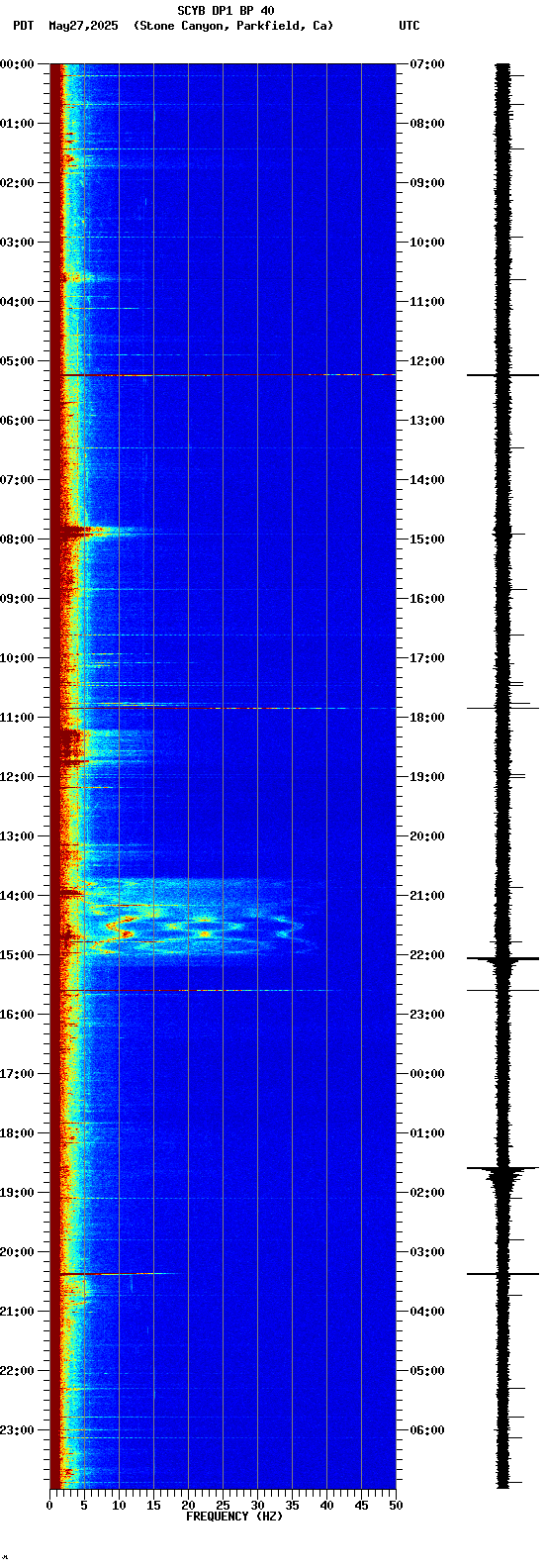Click the UTC time label "22:00"
The height and width of the screenshot is (1568, 546).
tap(427, 955)
